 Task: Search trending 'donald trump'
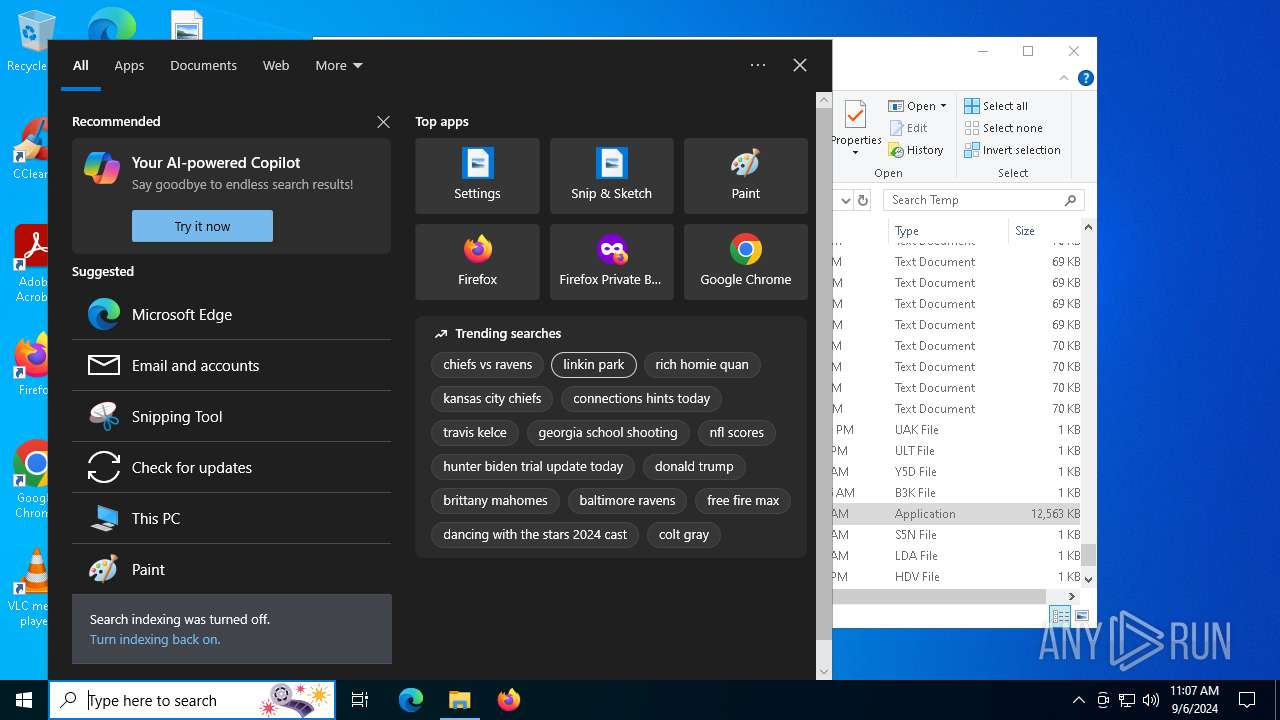point(694,467)
